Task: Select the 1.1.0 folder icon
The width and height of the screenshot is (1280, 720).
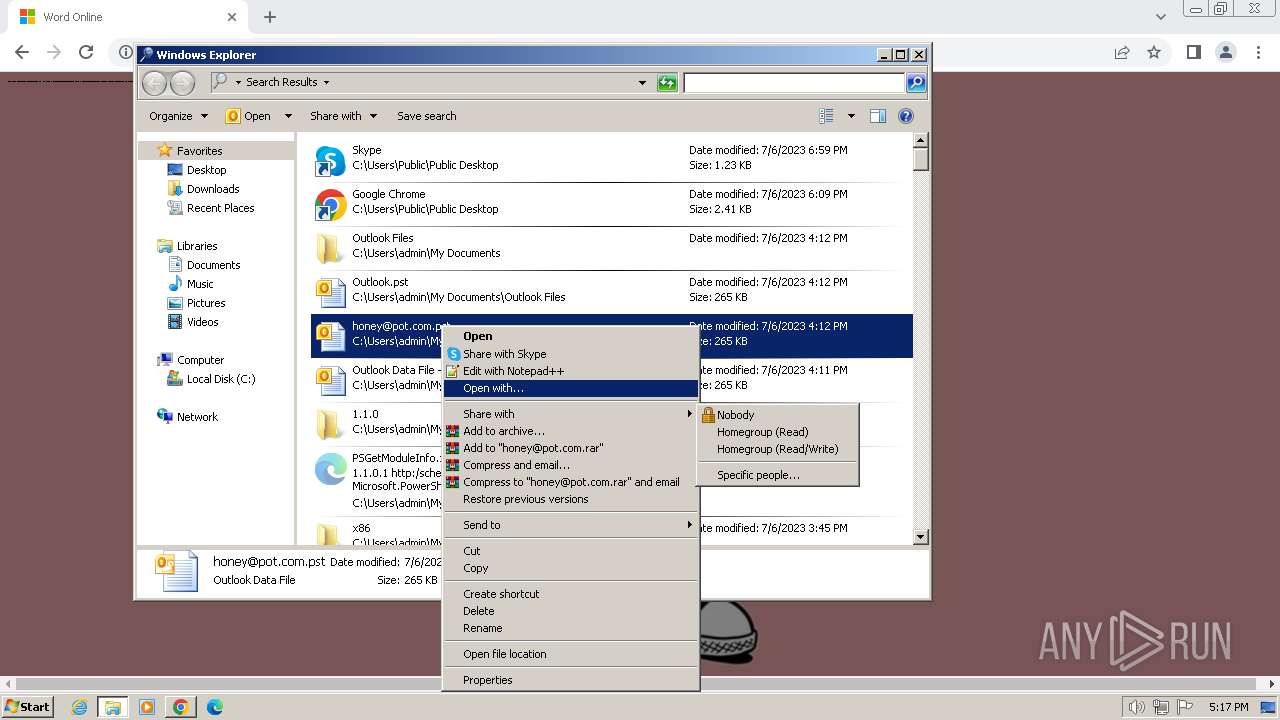Action: click(330, 424)
